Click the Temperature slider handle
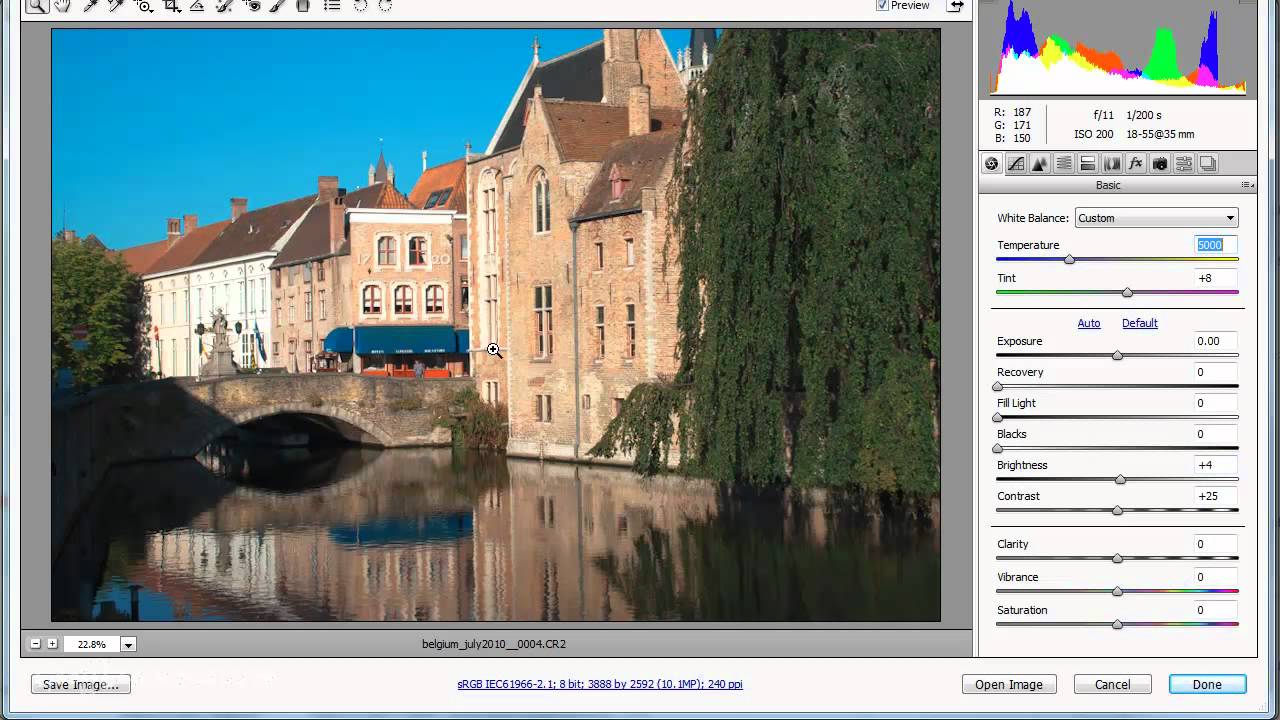Image resolution: width=1280 pixels, height=720 pixels. coord(1069,260)
